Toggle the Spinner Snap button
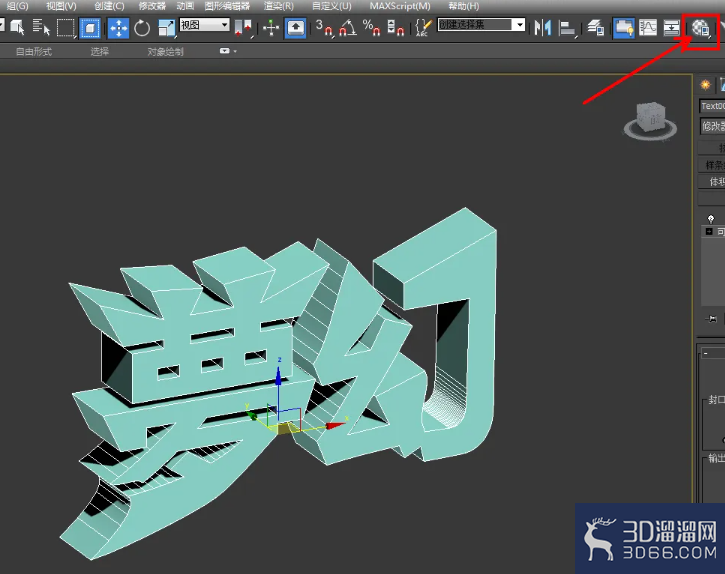Screen dimensions: 725x574 pyautogui.click(x=395, y=28)
